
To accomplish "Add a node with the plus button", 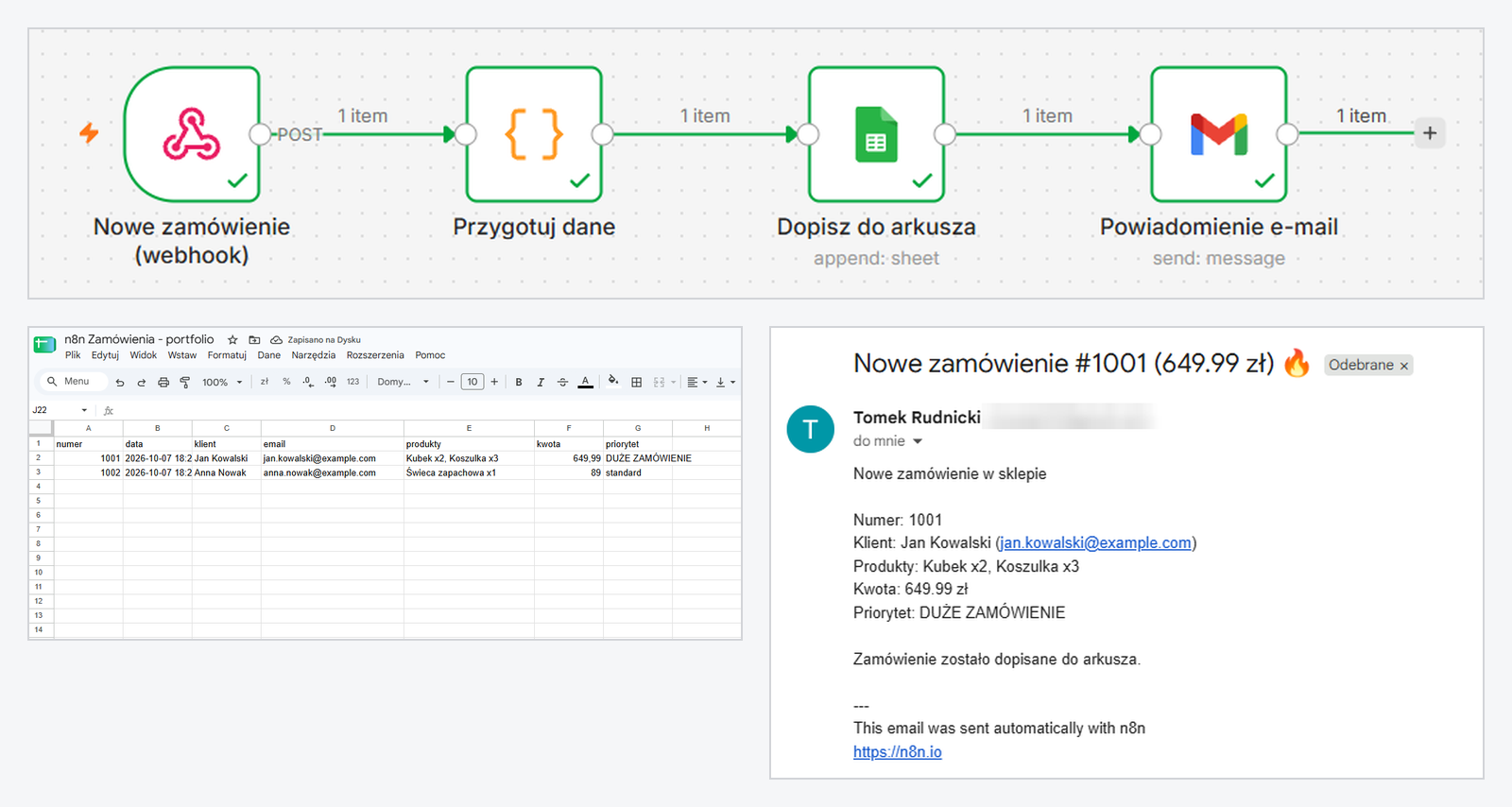I will [x=1430, y=133].
